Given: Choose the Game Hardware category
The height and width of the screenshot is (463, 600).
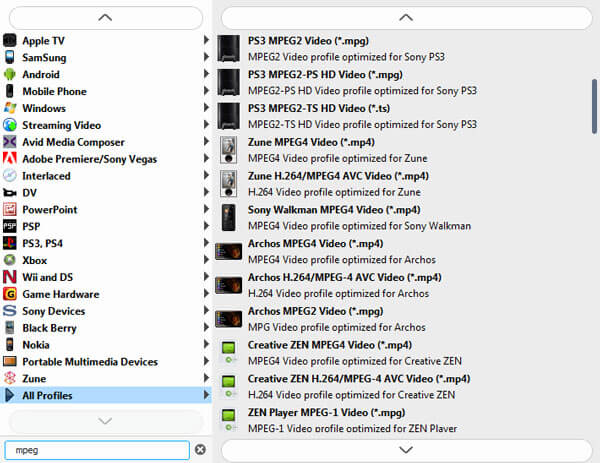Looking at the screenshot, I should [106, 294].
